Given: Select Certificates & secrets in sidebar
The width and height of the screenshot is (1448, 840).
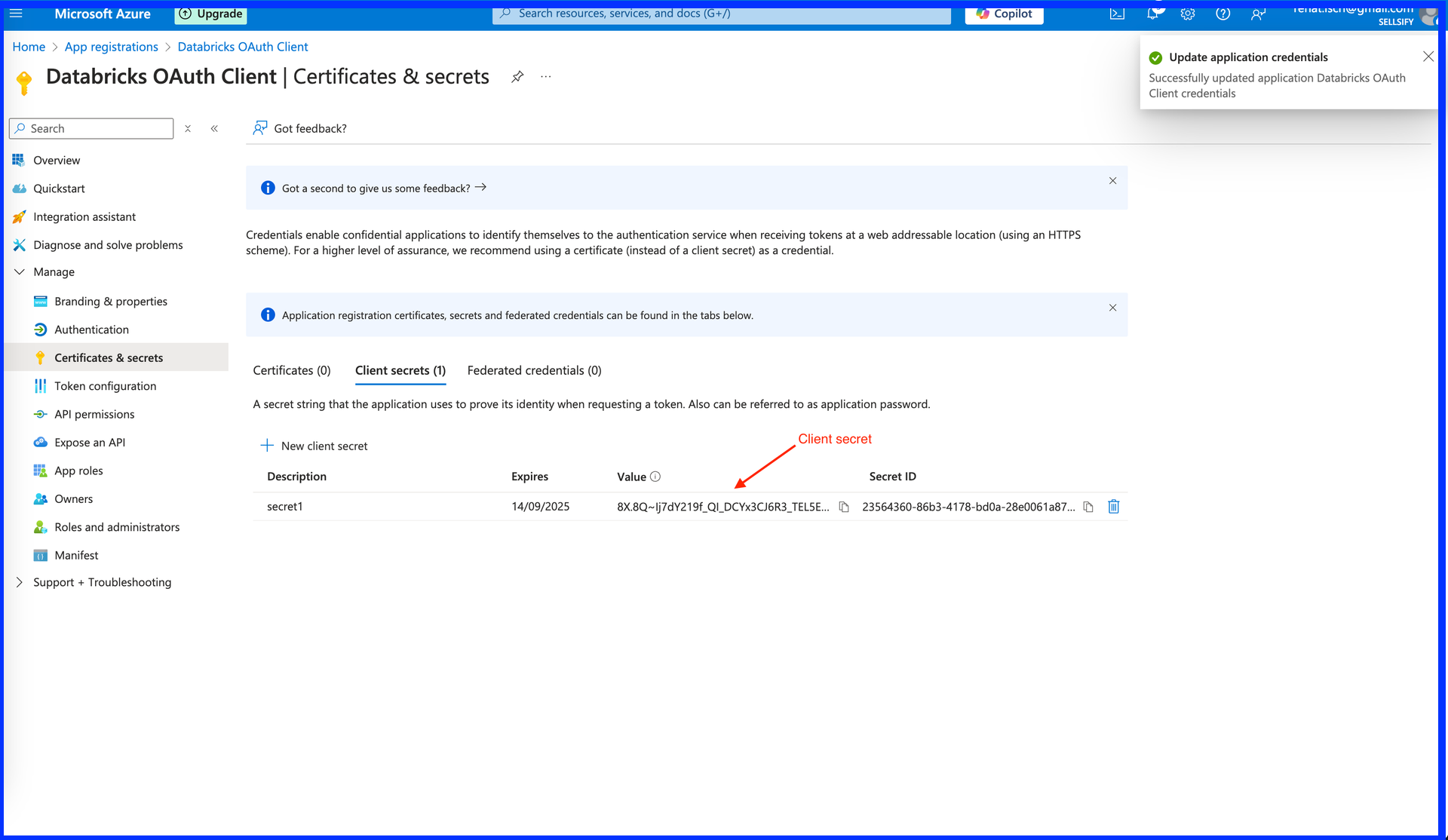Looking at the screenshot, I should (x=115, y=357).
